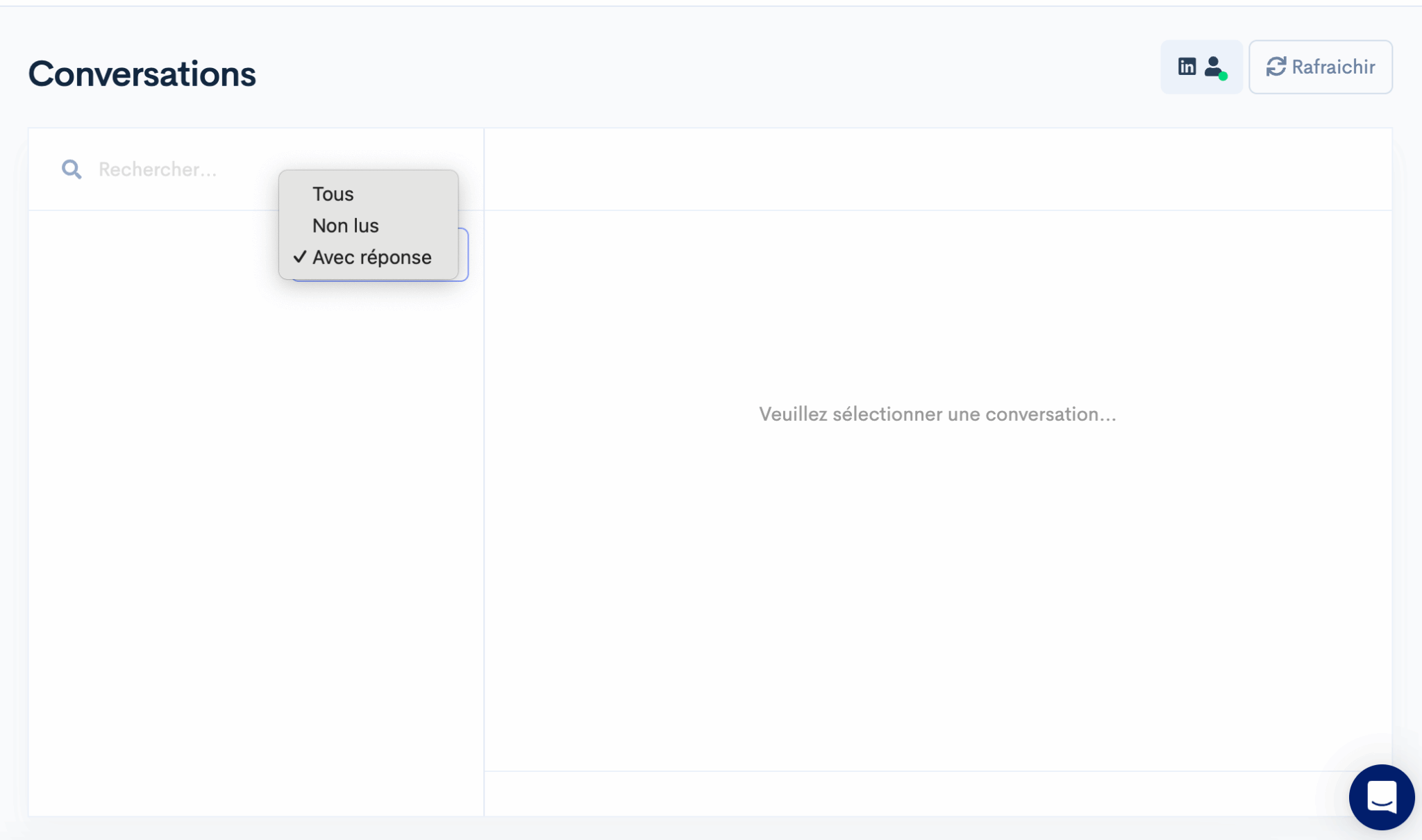Click the refresh arrows icon

click(x=1275, y=67)
